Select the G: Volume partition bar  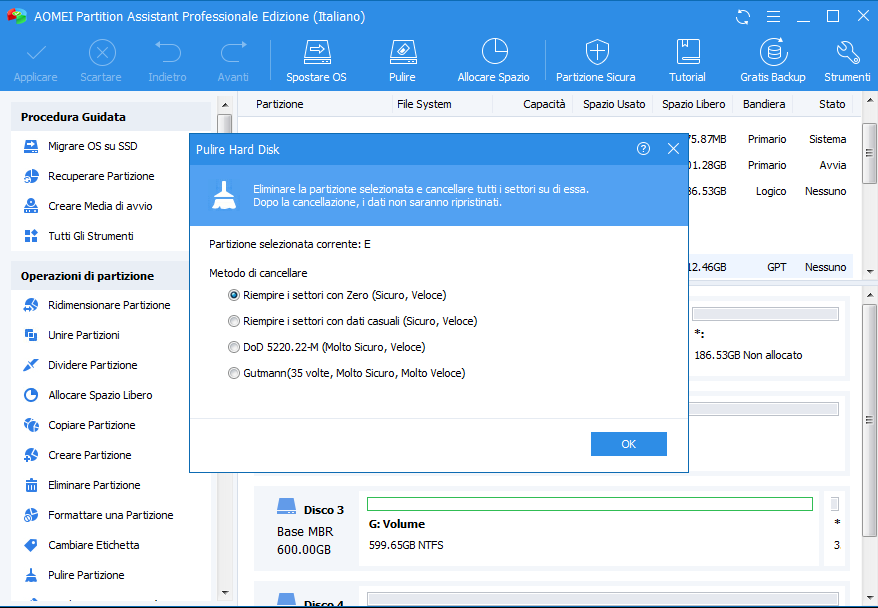[590, 504]
